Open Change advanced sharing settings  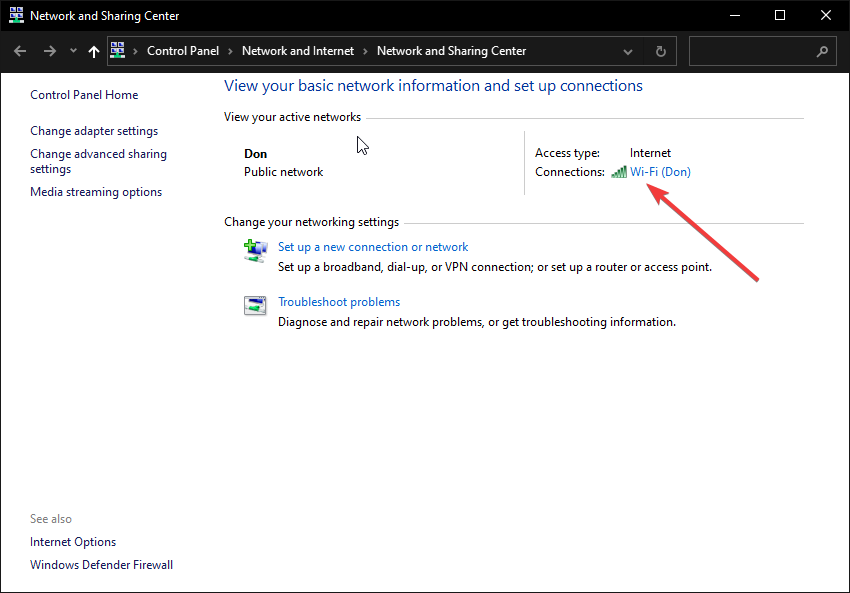[98, 162]
